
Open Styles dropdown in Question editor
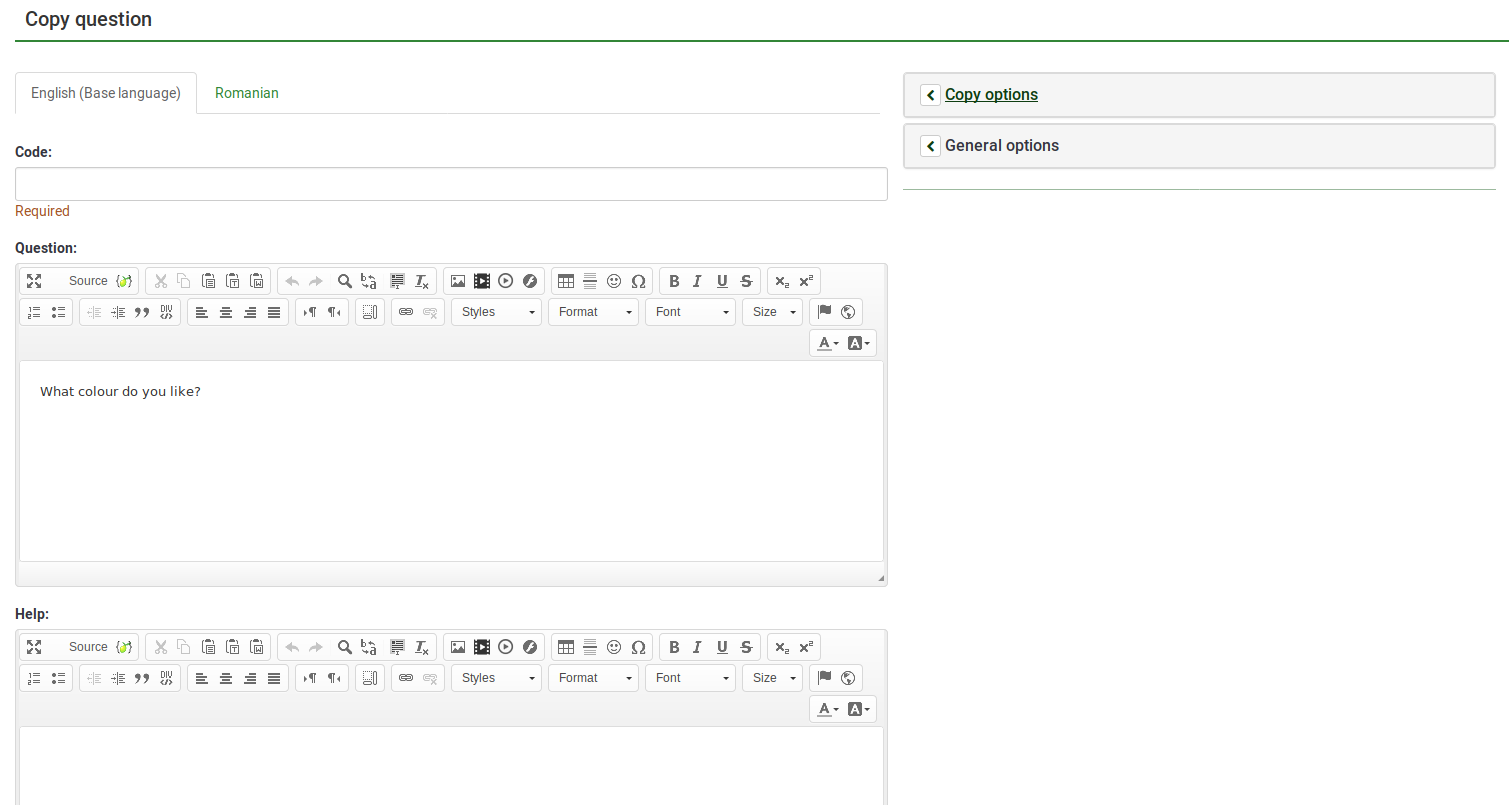[496, 312]
